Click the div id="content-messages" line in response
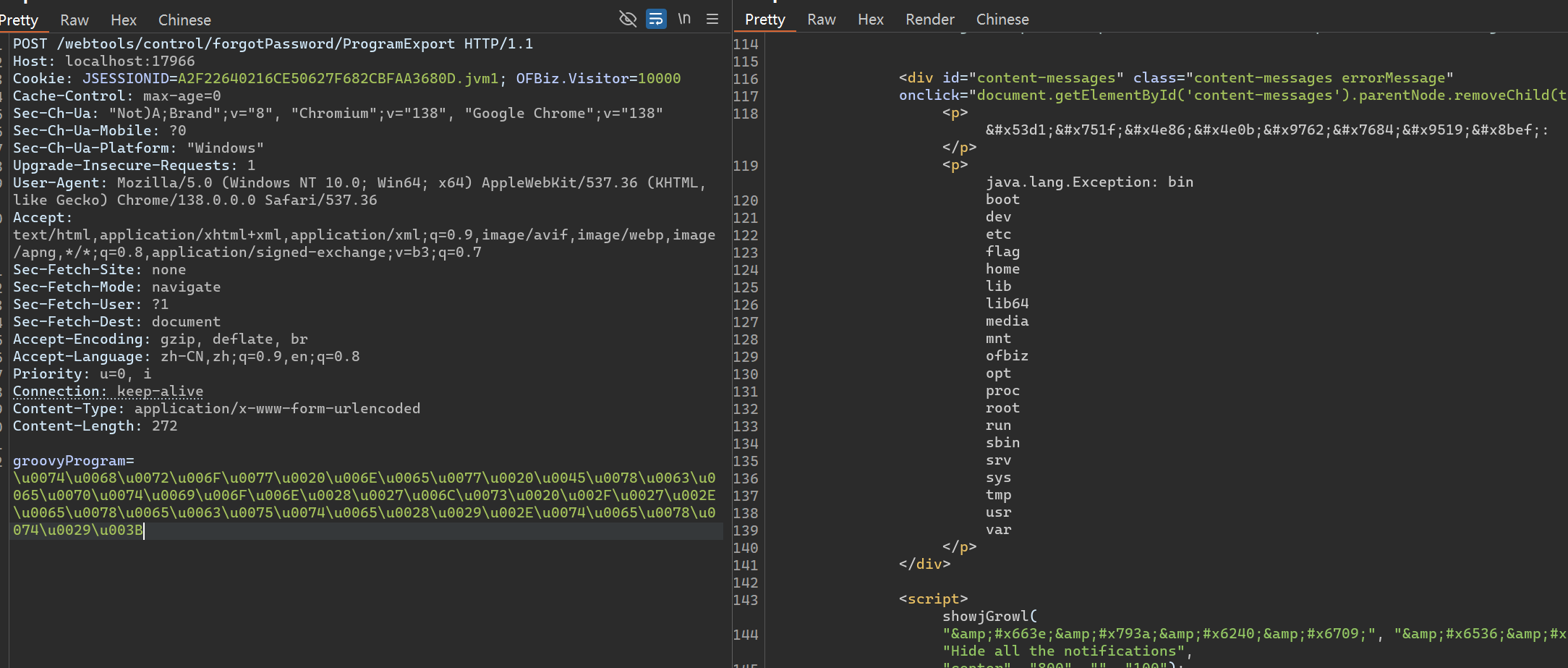This screenshot has height=668, width=1568. (x=1176, y=78)
